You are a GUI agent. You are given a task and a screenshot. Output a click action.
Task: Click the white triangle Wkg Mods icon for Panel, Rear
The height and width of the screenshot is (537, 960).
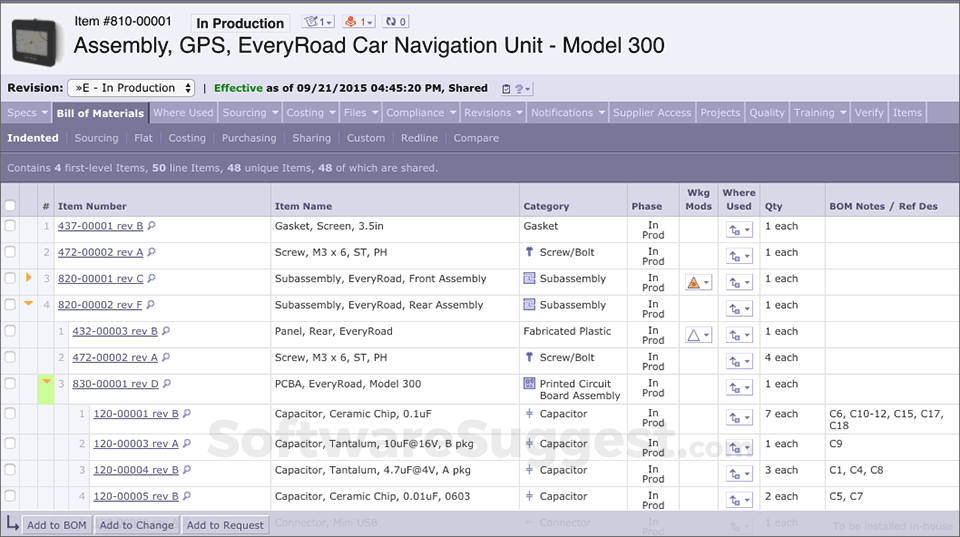[x=694, y=335]
